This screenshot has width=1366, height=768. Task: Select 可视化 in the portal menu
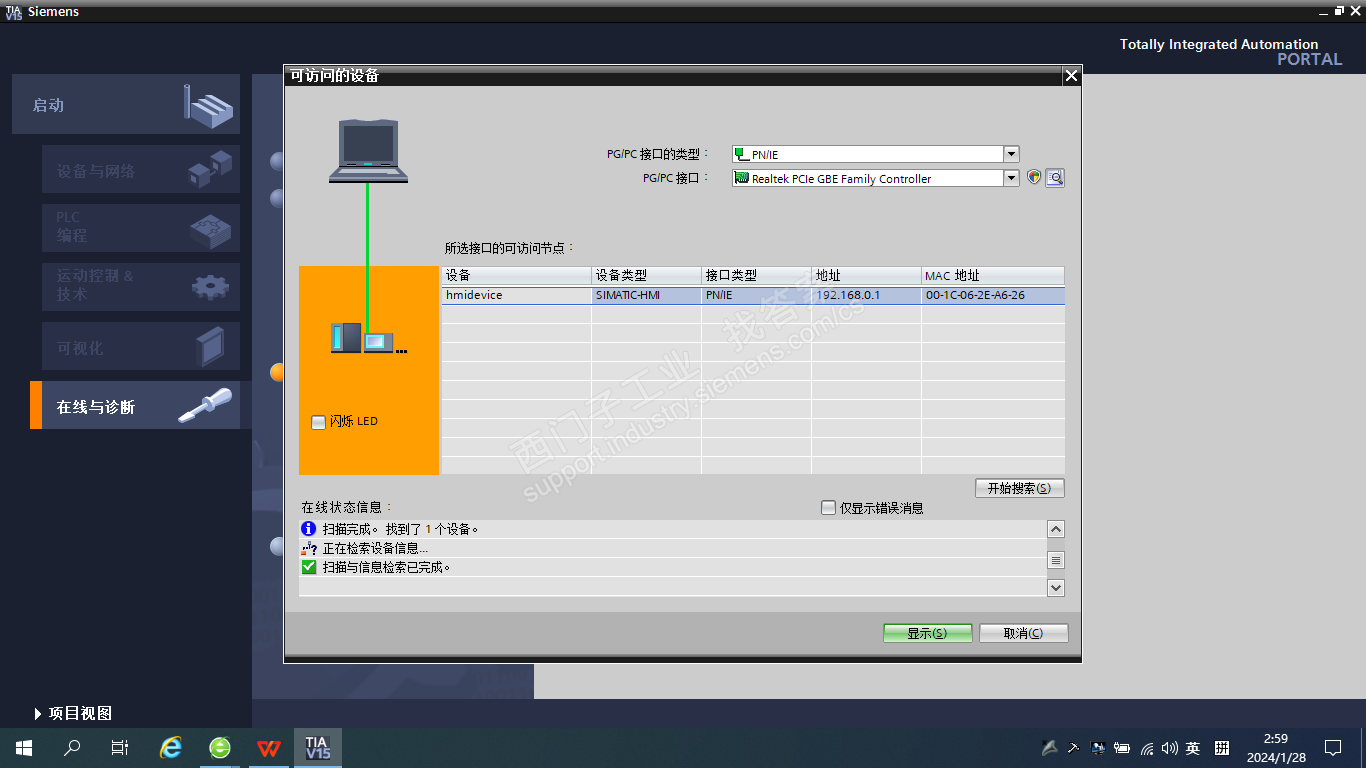[x=141, y=346]
